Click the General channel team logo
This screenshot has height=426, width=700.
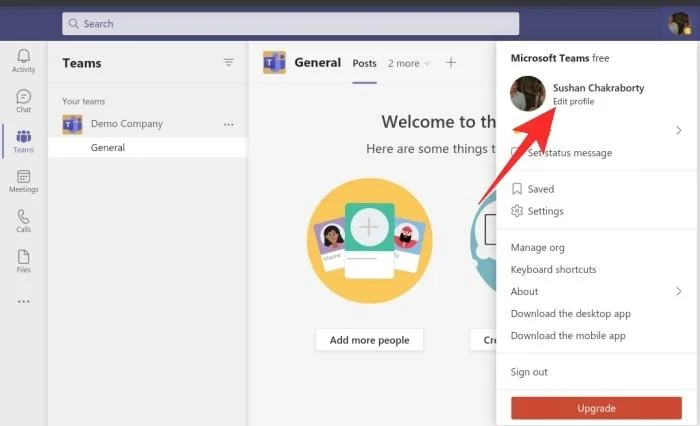275,63
